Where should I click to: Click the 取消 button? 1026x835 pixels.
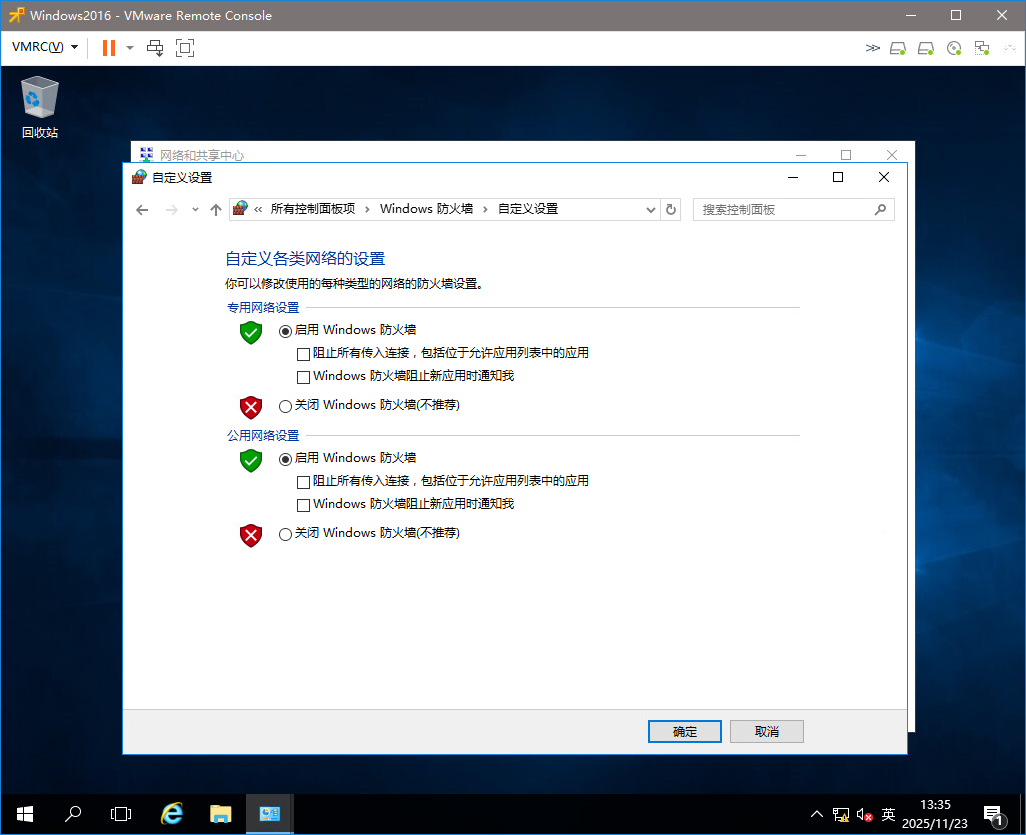(766, 732)
